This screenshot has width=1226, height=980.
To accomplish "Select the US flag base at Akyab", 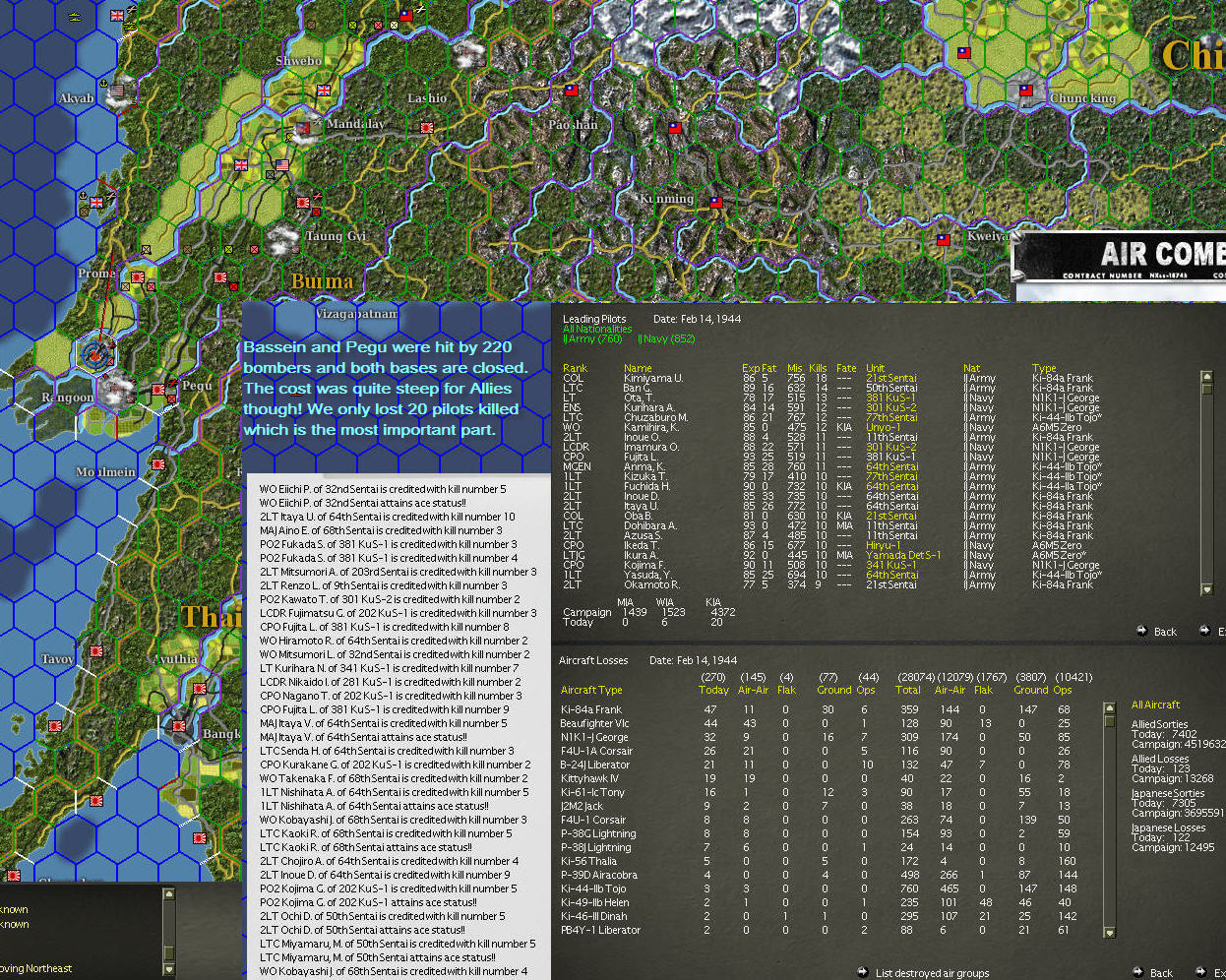I will 118,90.
